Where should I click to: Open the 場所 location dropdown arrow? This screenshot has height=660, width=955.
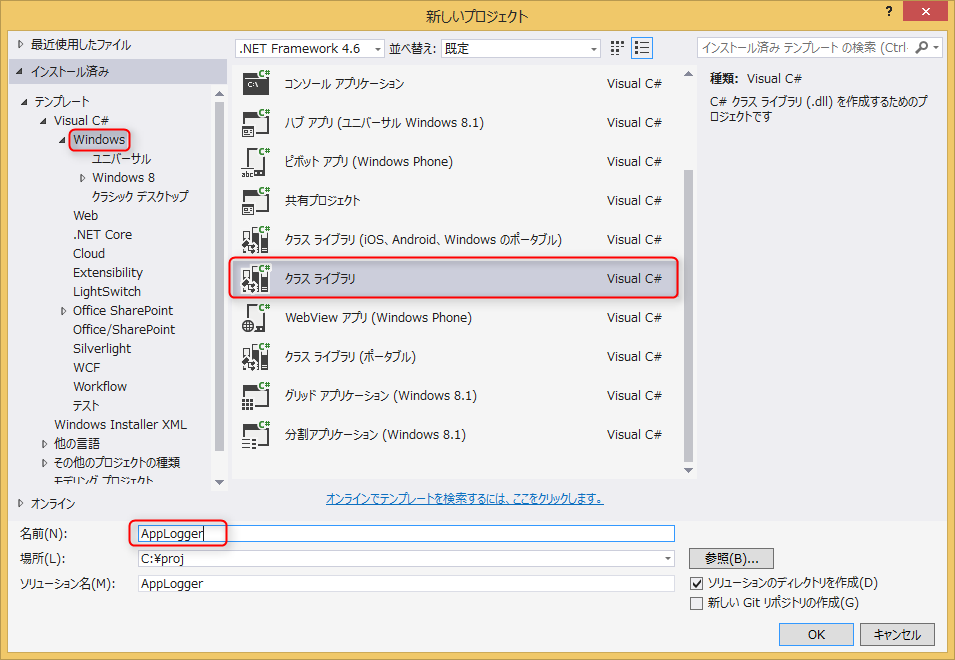(x=668, y=558)
